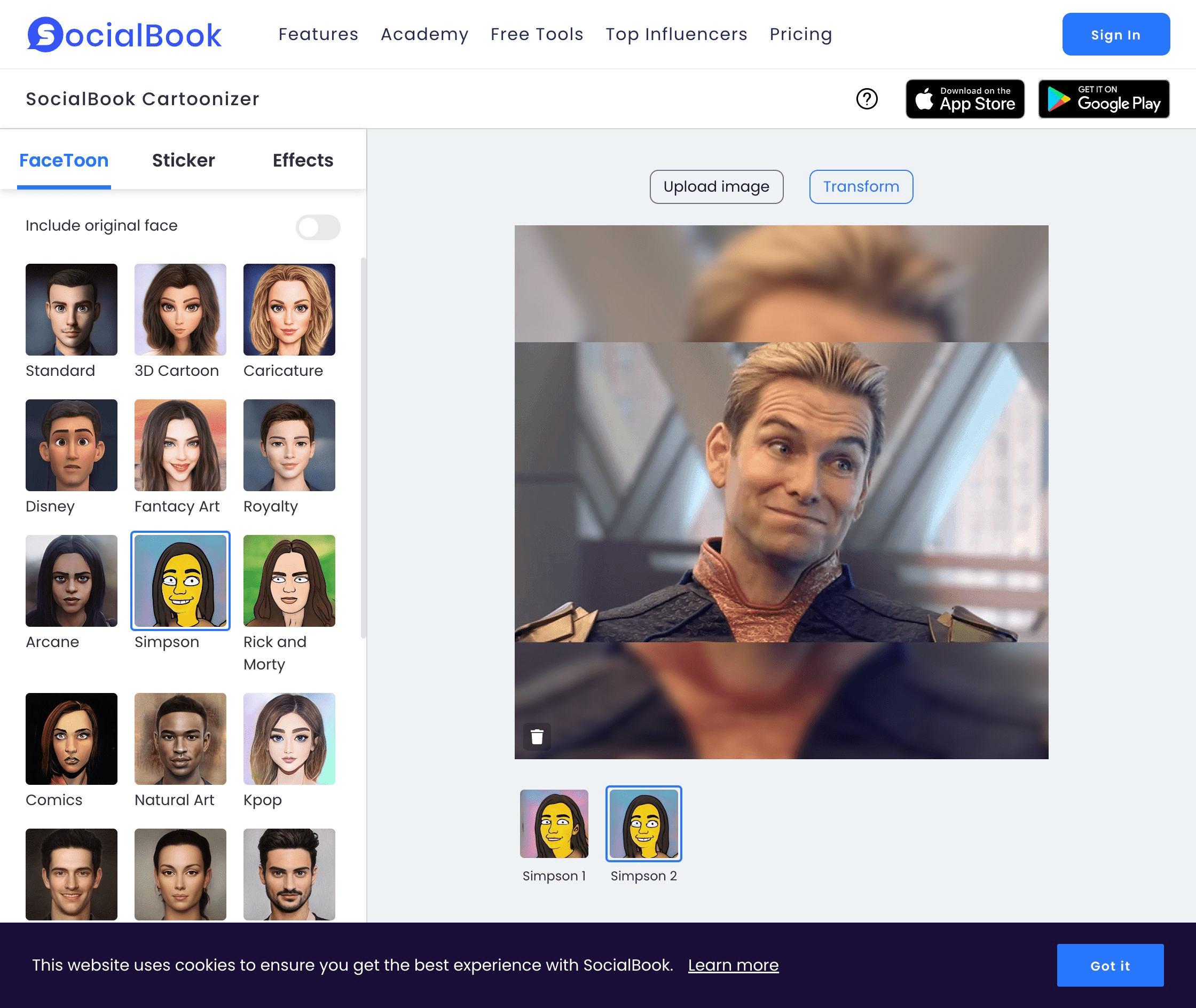The width and height of the screenshot is (1196, 1008).
Task: Open the Free Tools menu
Action: tap(537, 34)
